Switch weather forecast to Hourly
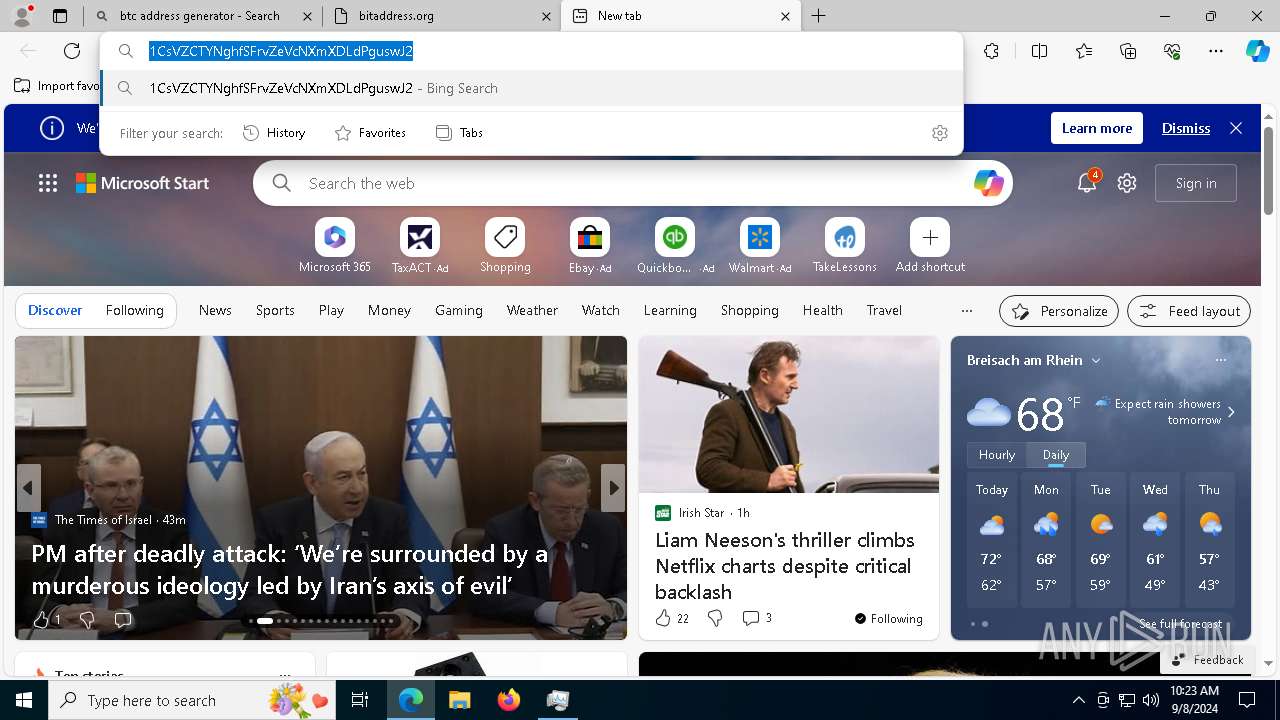 tap(996, 454)
